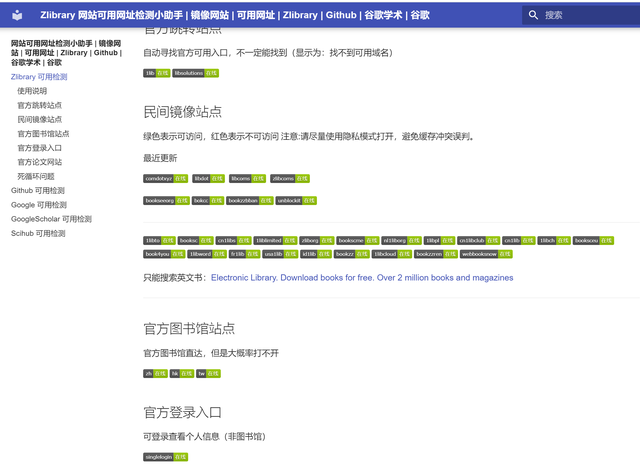
Task: Click the bookzzbban status badge
Action: pos(249,200)
